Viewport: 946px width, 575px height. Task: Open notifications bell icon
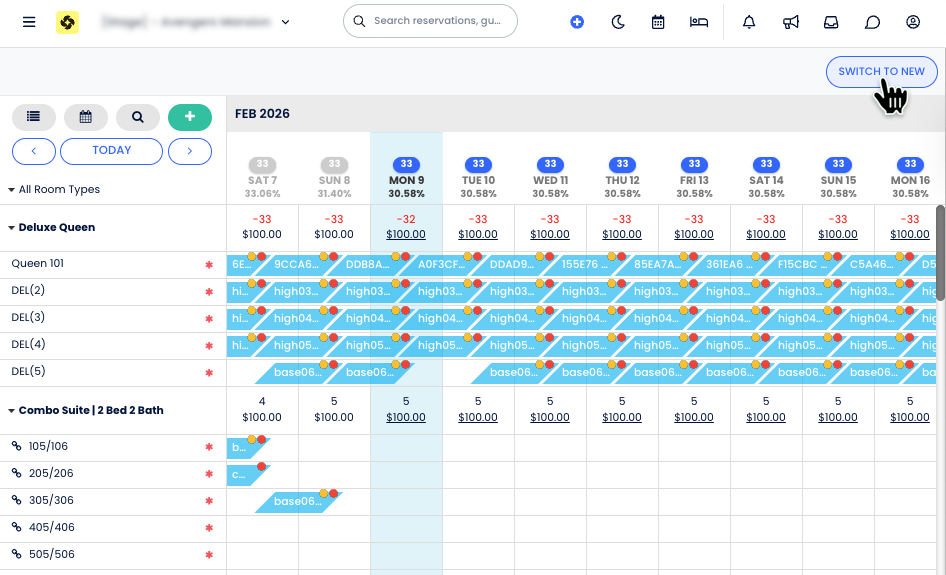[749, 22]
